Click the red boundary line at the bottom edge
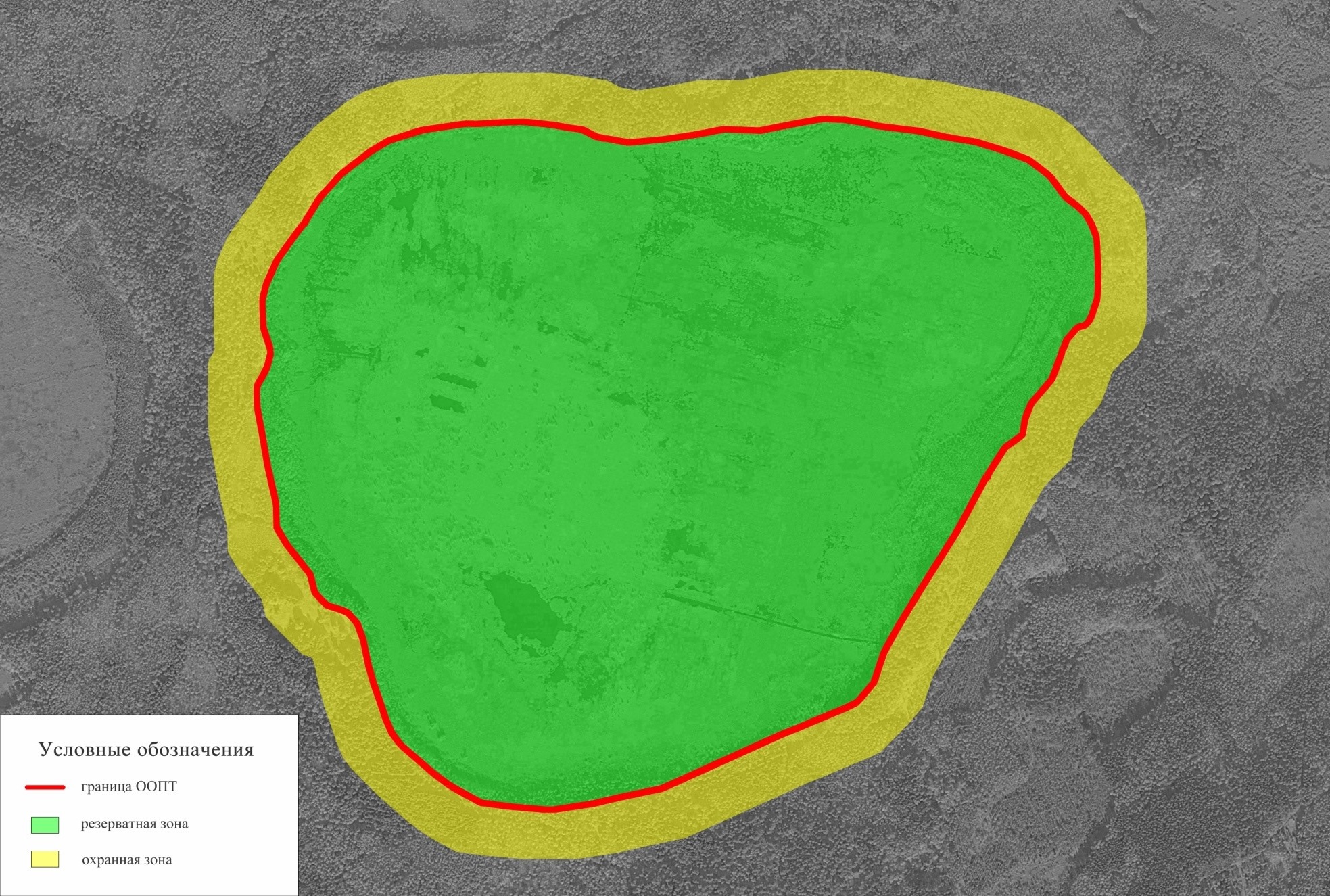Image resolution: width=1330 pixels, height=896 pixels. coord(551,808)
